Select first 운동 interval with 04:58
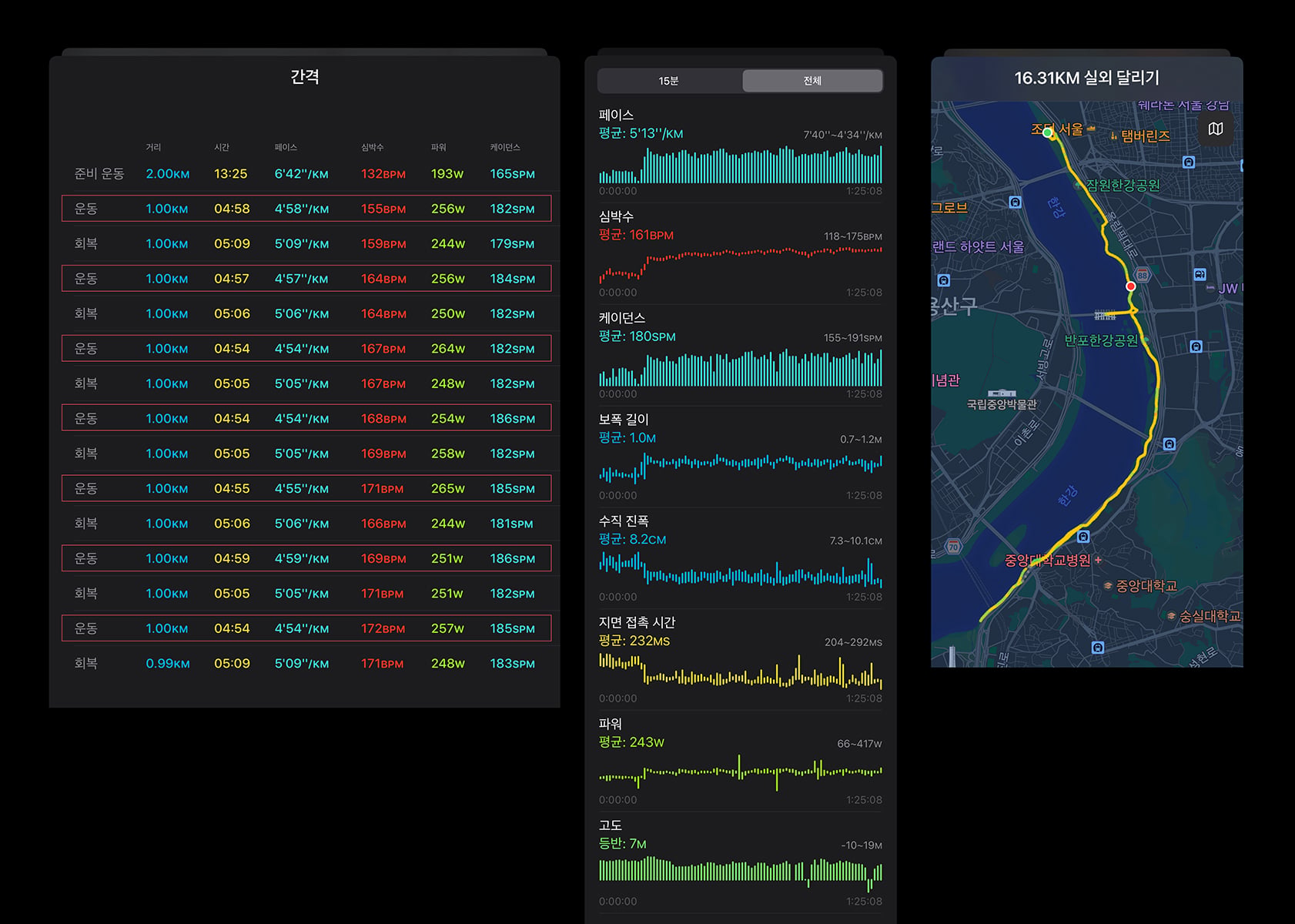Image resolution: width=1295 pixels, height=924 pixels. [306, 209]
